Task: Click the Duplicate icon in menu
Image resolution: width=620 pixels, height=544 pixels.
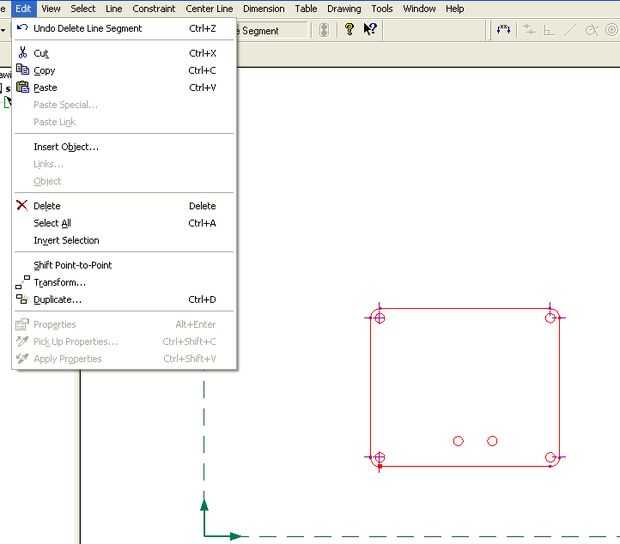Action: click(22, 299)
